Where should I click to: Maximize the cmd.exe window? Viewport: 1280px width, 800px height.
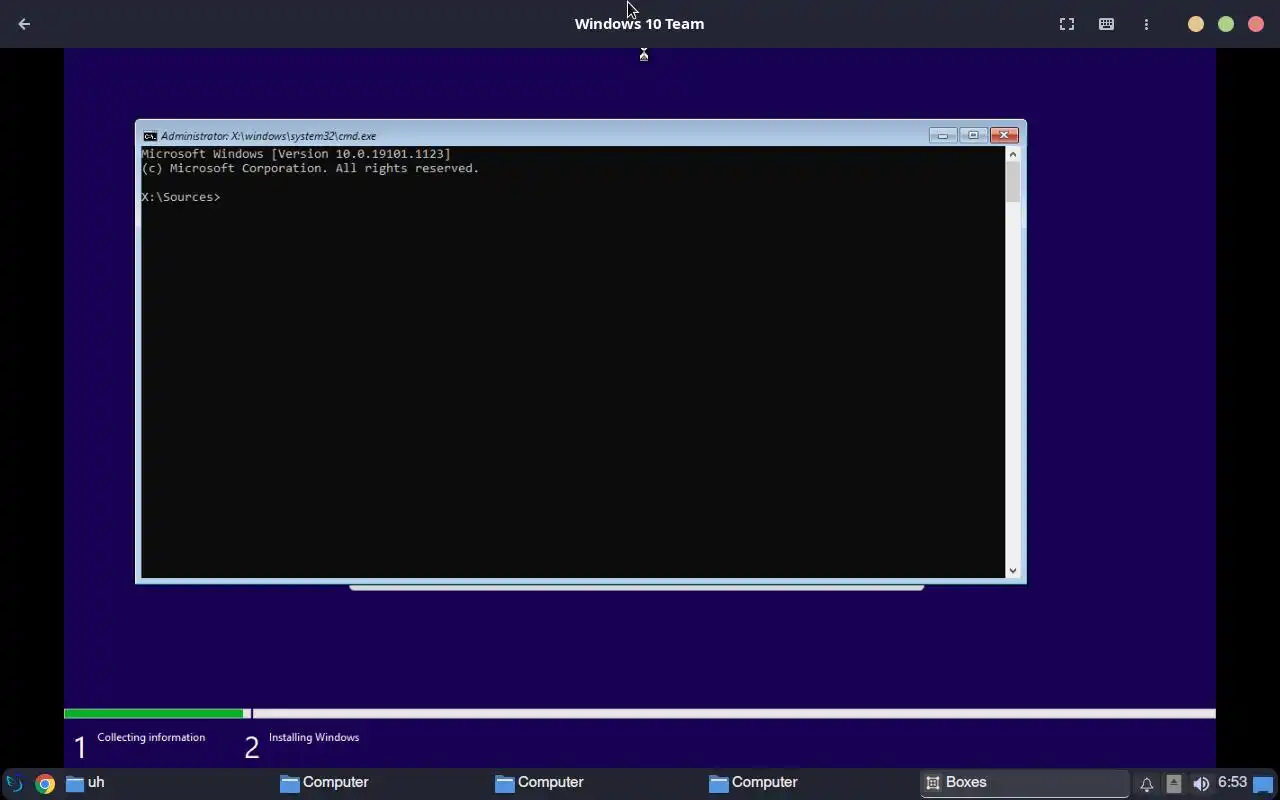(972, 135)
